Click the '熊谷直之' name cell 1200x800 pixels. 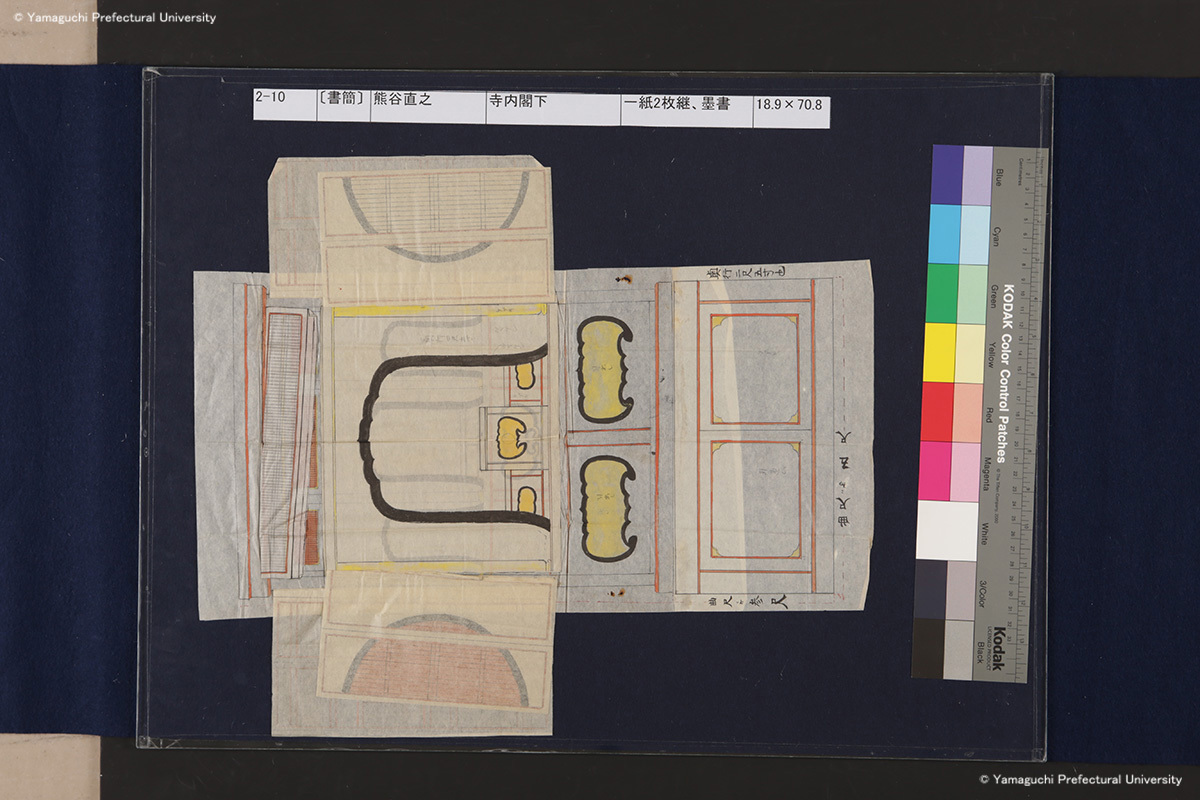427,103
